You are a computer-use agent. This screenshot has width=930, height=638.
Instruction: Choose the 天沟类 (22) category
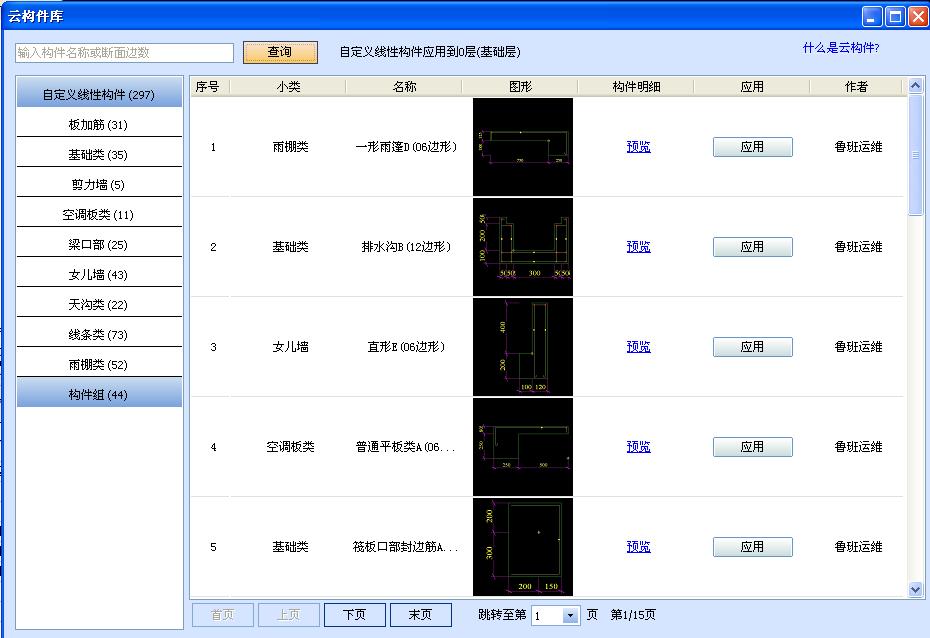point(99,305)
